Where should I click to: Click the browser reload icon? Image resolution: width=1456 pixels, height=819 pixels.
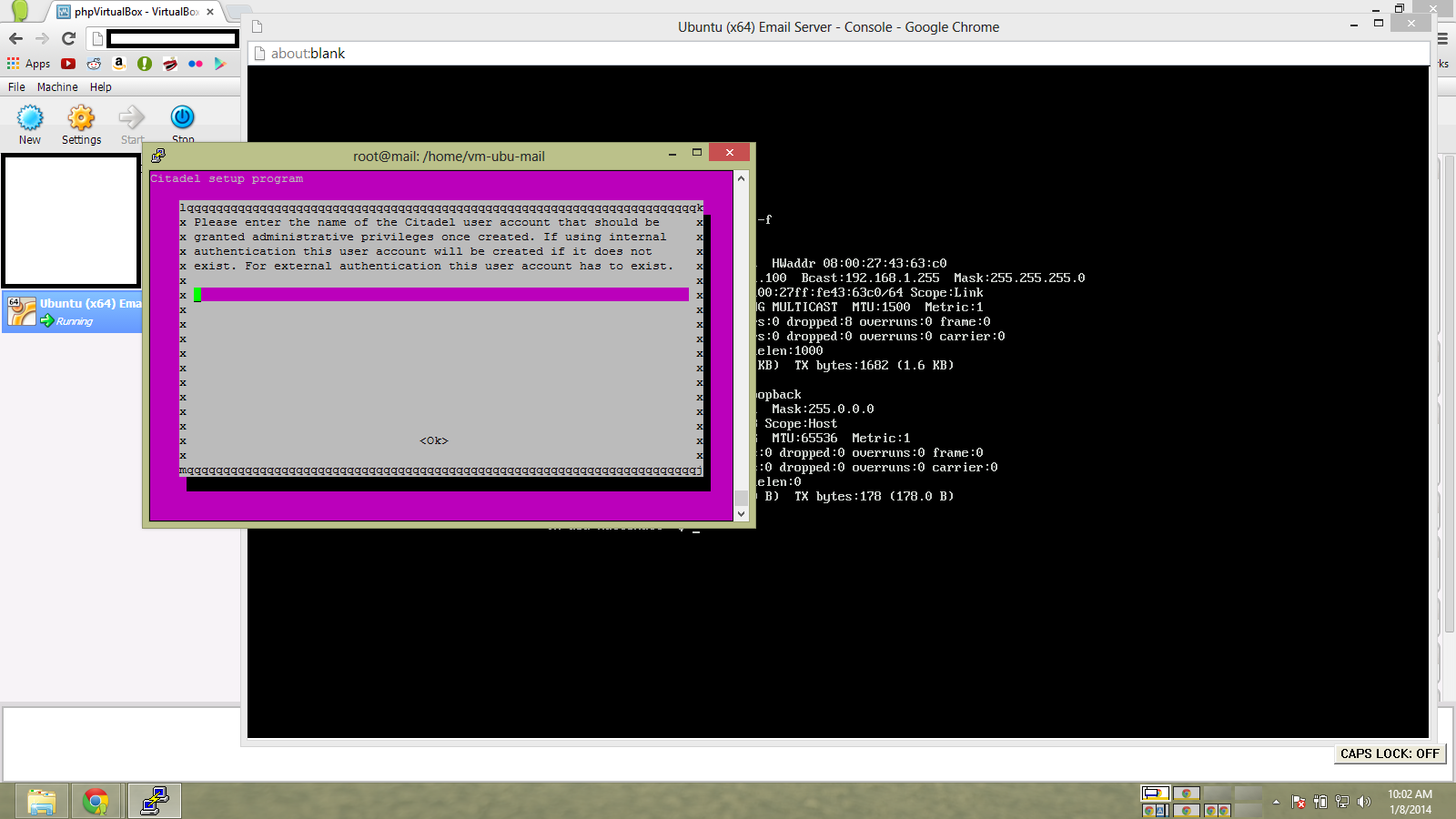click(x=68, y=38)
